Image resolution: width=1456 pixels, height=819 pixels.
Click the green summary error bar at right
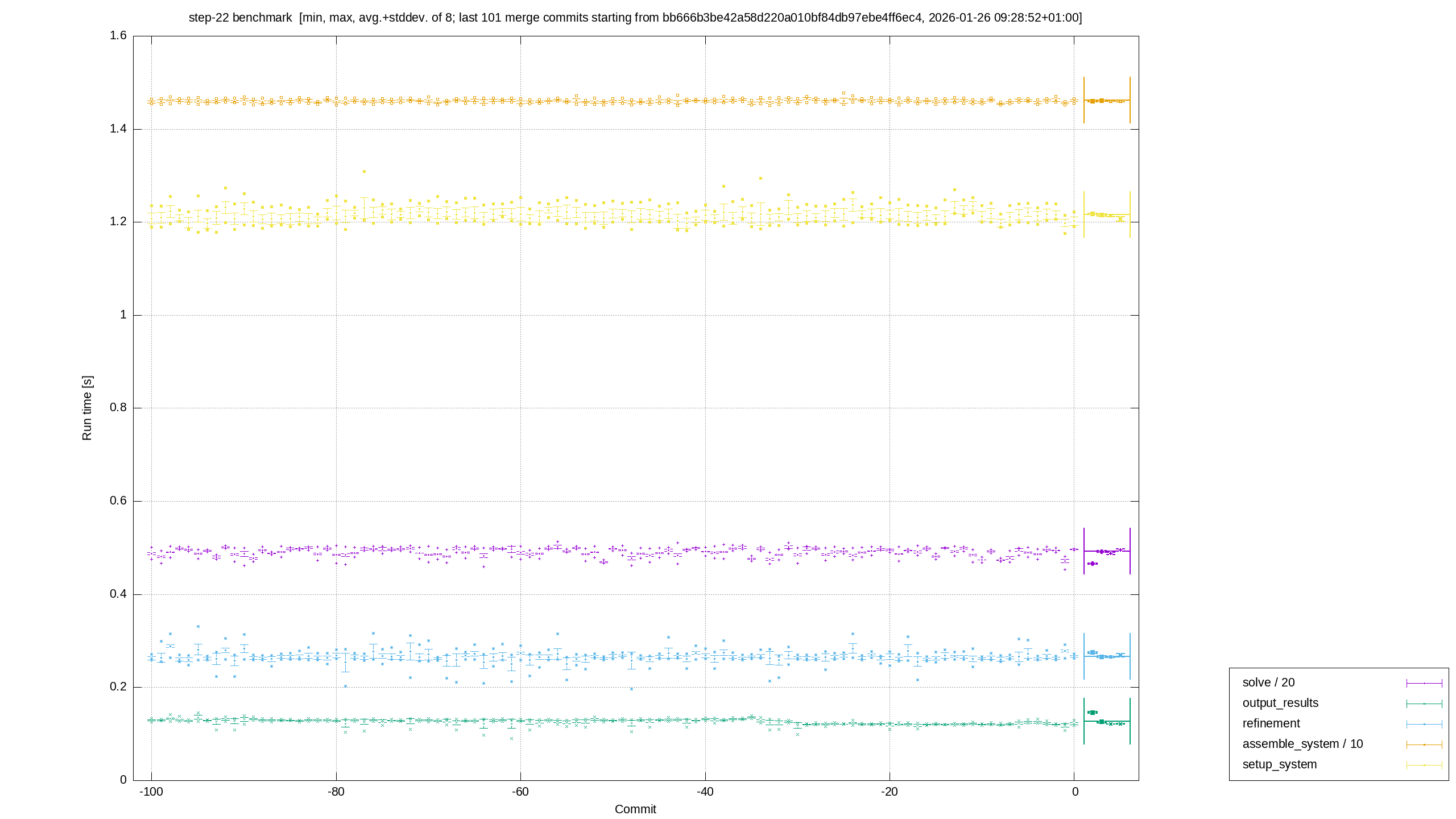tap(1107, 721)
